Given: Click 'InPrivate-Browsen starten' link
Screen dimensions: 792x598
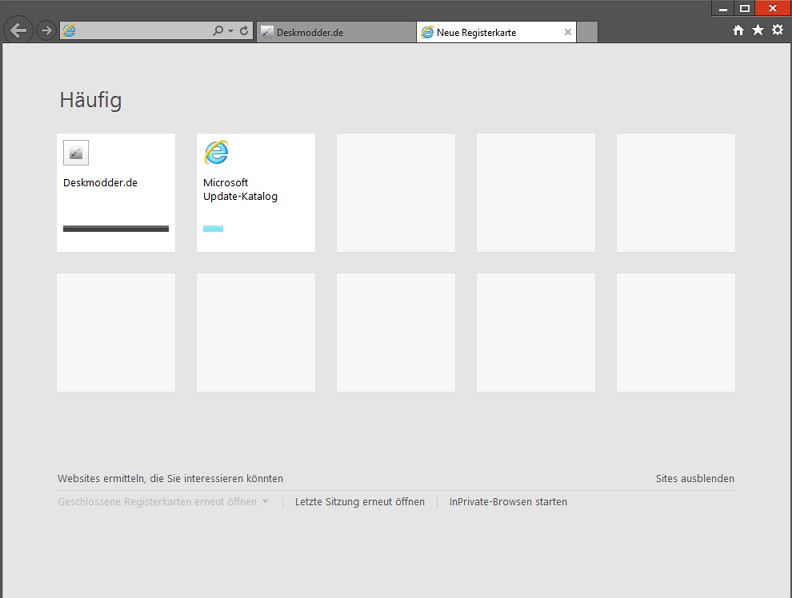Looking at the screenshot, I should [x=508, y=502].
